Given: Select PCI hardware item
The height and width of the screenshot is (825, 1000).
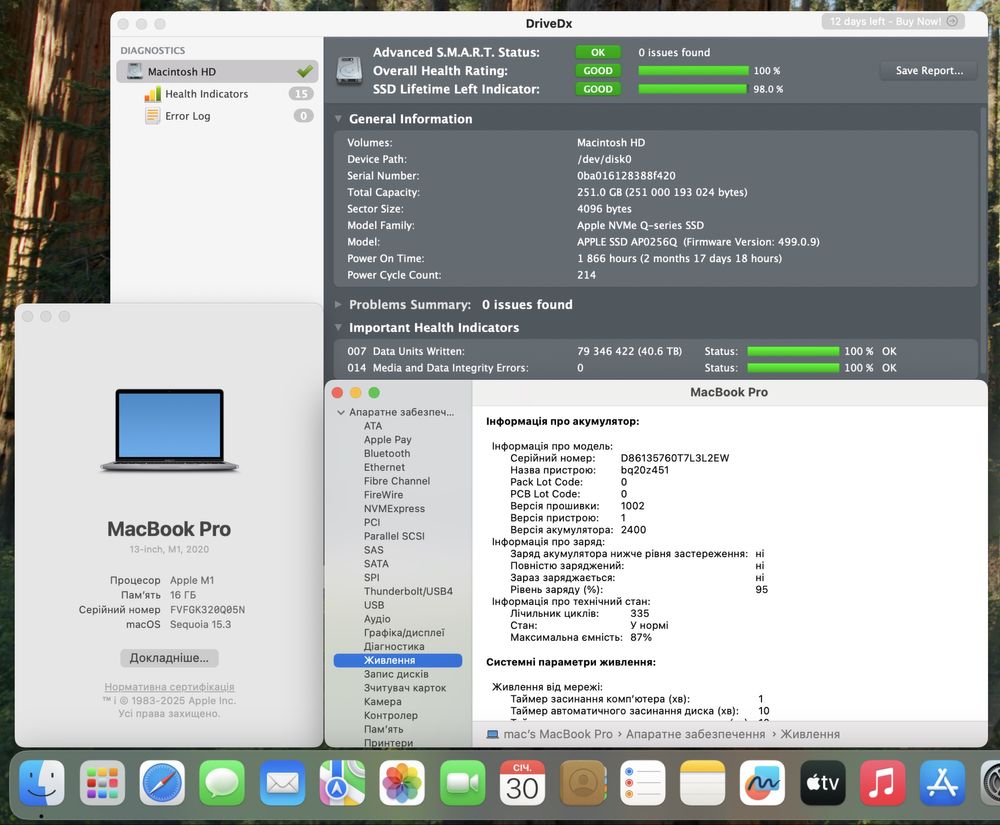Looking at the screenshot, I should coord(372,522).
